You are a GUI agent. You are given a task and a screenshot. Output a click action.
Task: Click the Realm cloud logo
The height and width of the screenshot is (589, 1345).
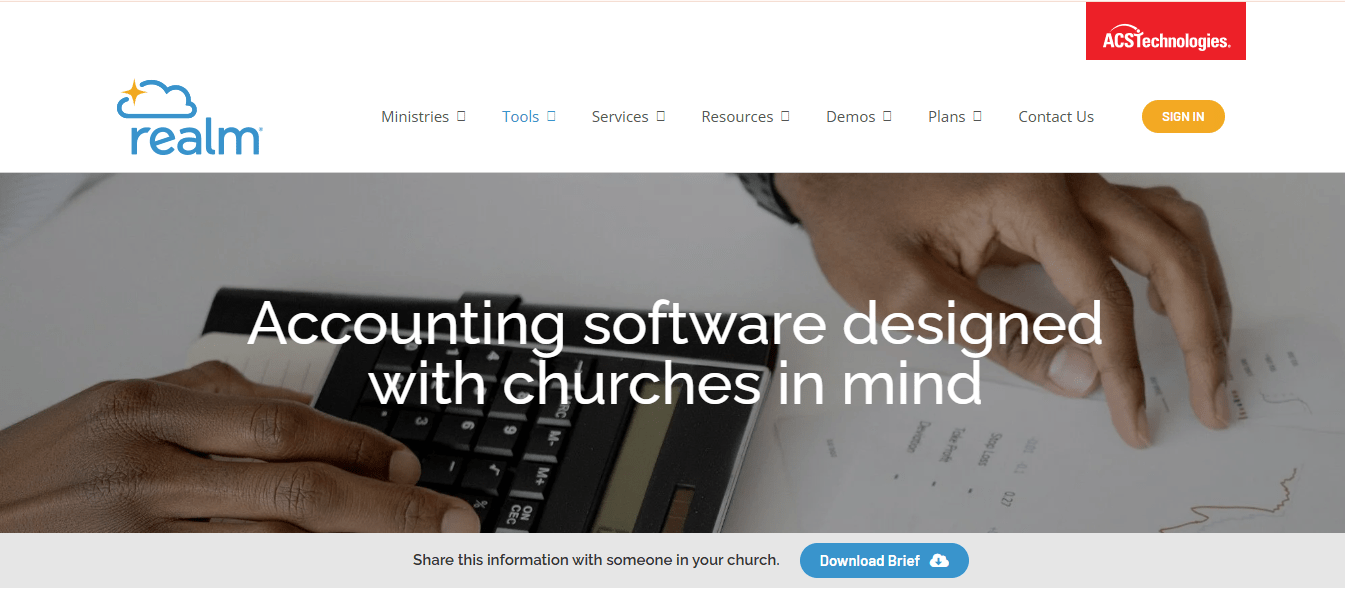(190, 117)
